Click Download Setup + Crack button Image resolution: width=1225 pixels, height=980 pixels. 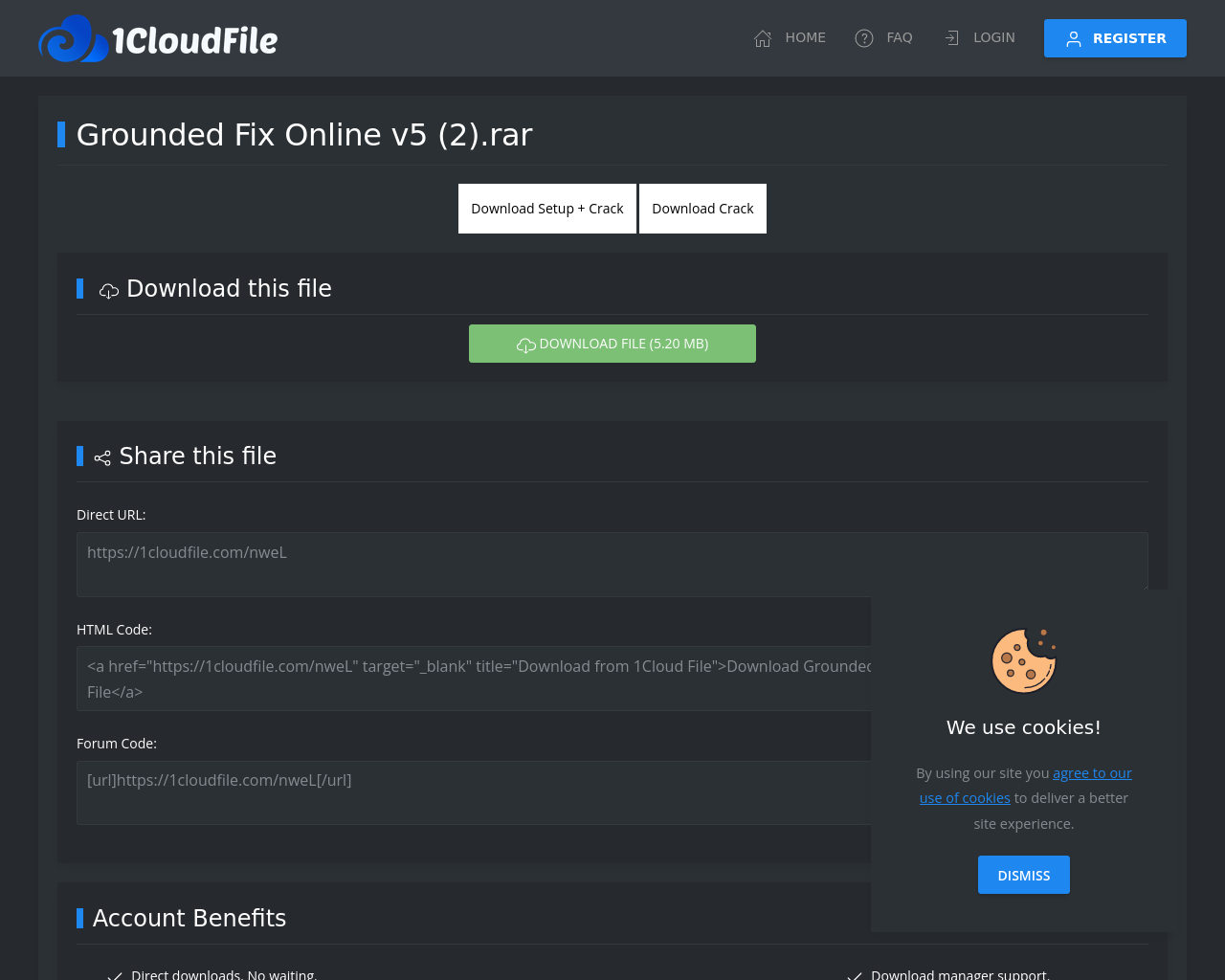pos(546,209)
